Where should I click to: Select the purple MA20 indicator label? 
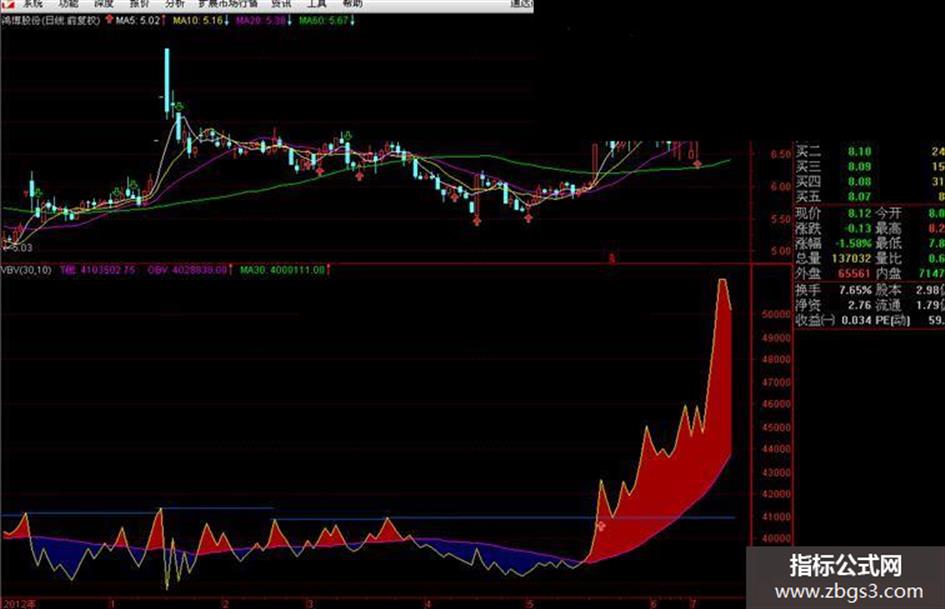coord(260,21)
